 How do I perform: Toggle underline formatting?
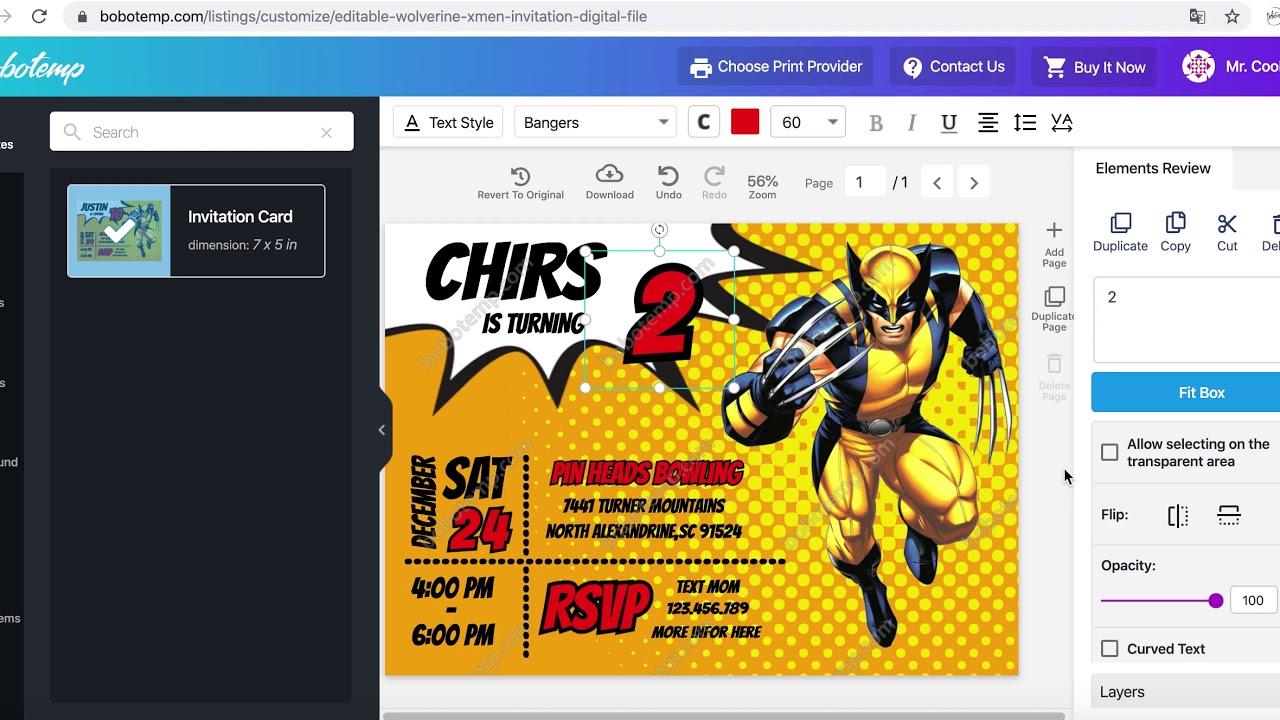[x=949, y=123]
